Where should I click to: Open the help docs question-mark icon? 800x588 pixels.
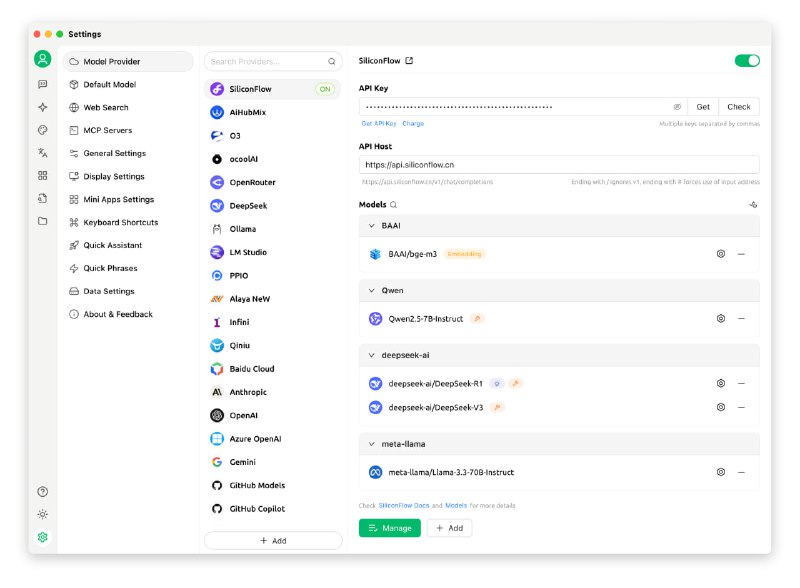43,492
